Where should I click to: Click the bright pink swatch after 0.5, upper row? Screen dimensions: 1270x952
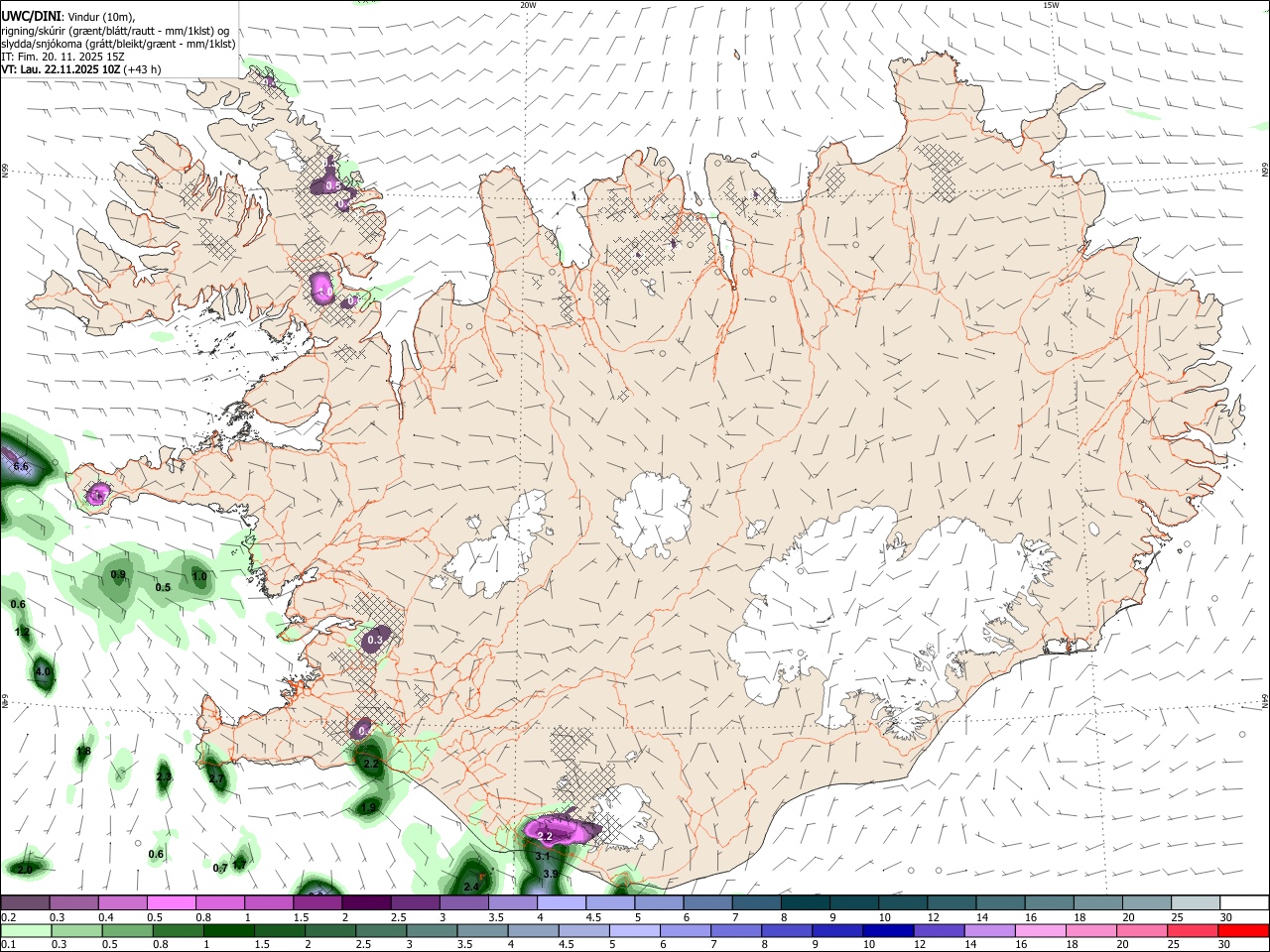171,903
